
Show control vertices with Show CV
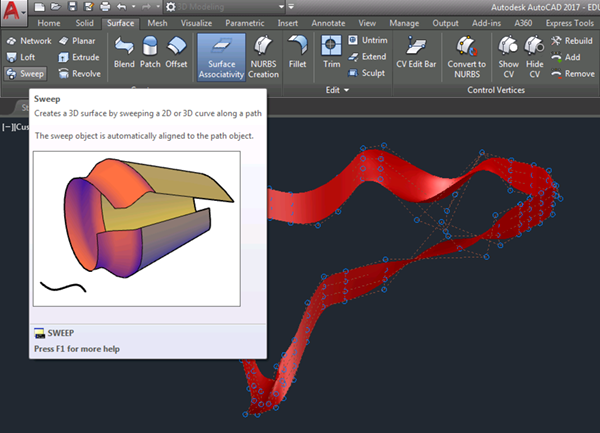coord(509,54)
